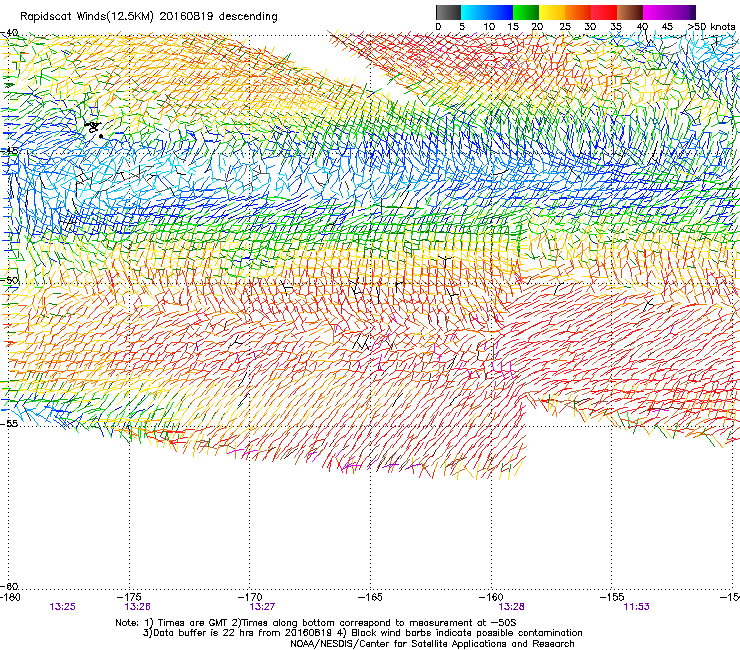The image size is (740, 650).
Task: Click the 'NOAA/NESDIS/Center for Satellite Applications and Research' credit
Action: (432, 644)
